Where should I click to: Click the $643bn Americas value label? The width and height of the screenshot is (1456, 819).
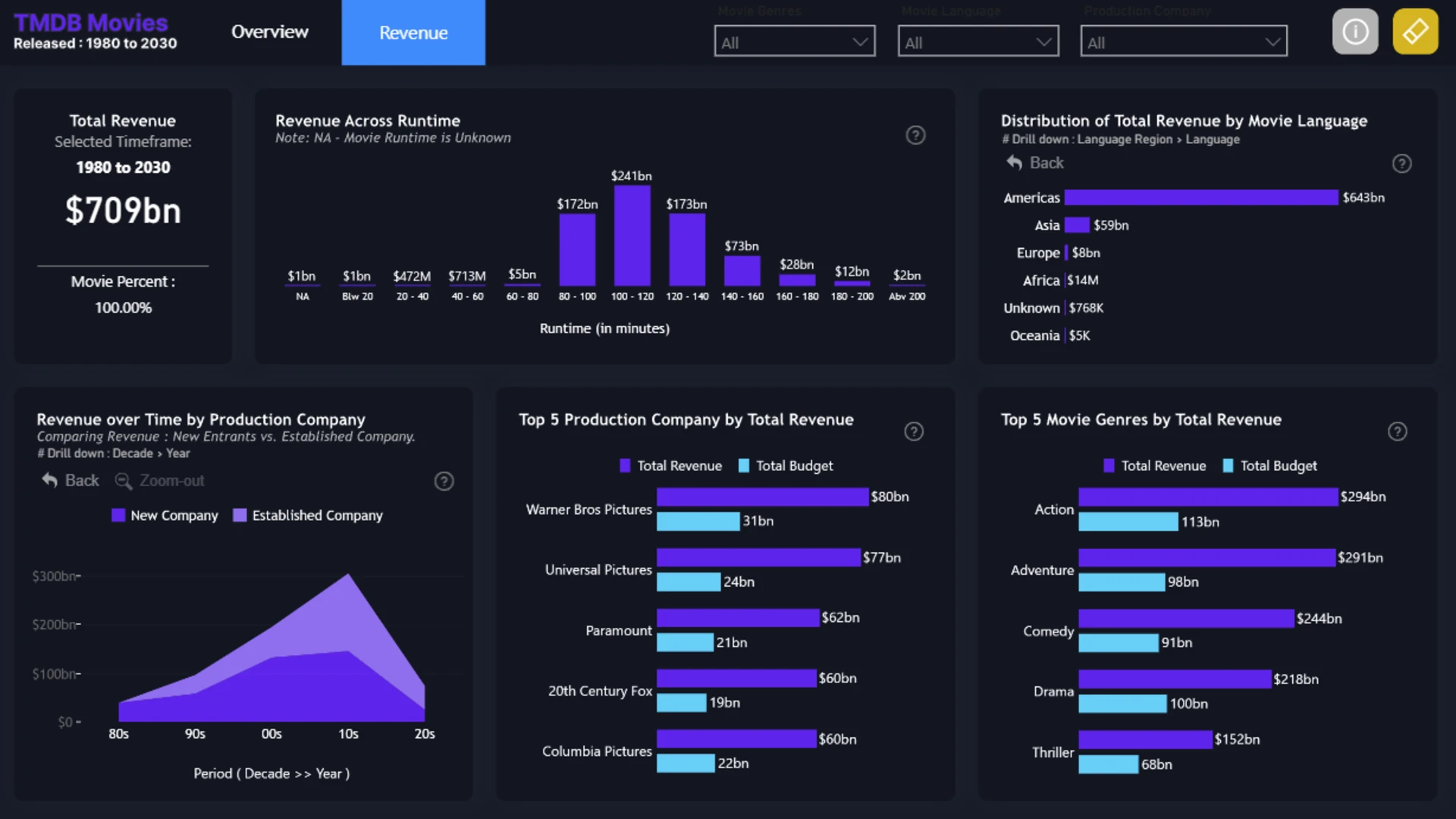click(x=1363, y=198)
